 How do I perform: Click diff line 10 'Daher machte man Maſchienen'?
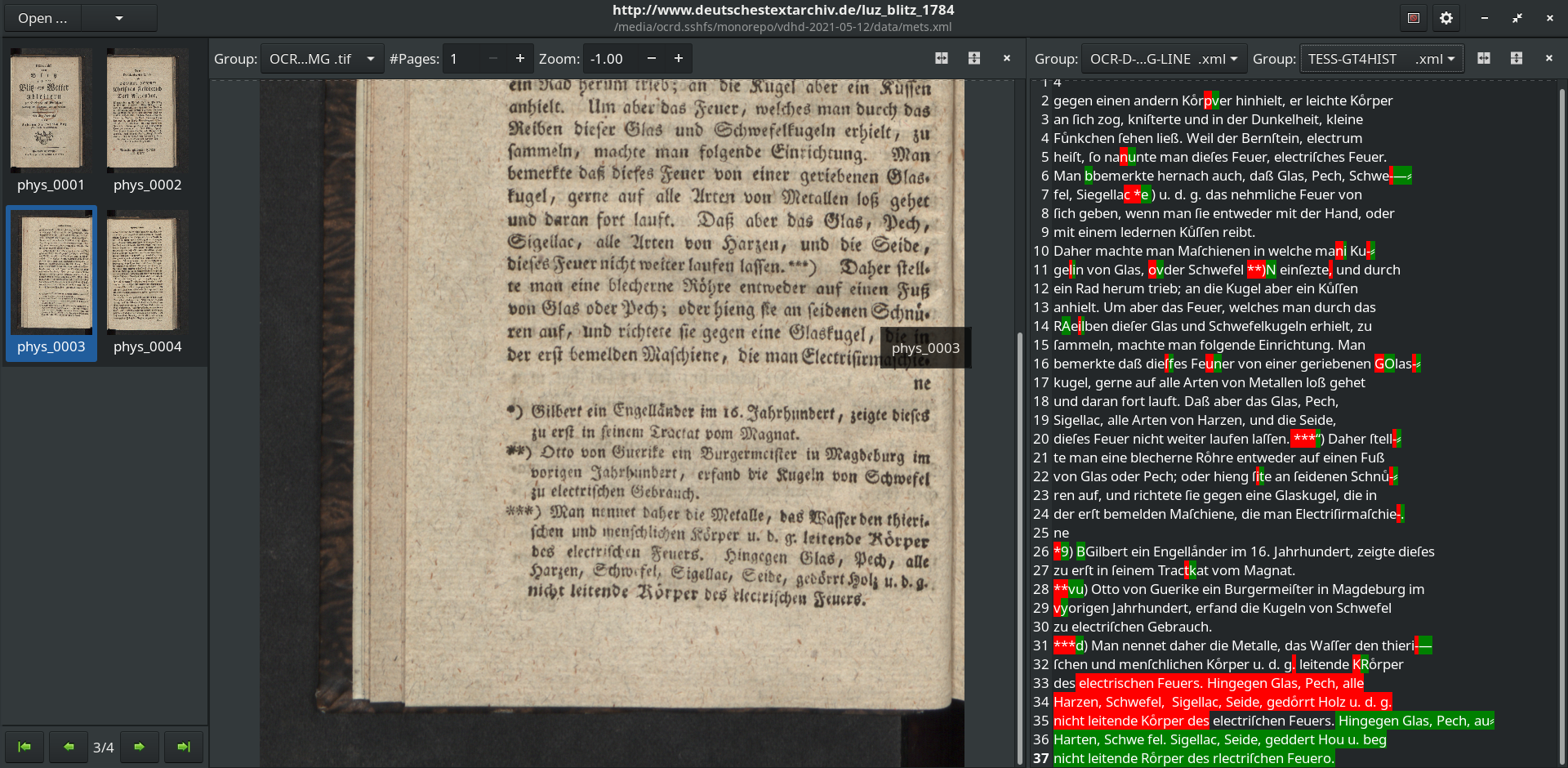1214,251
